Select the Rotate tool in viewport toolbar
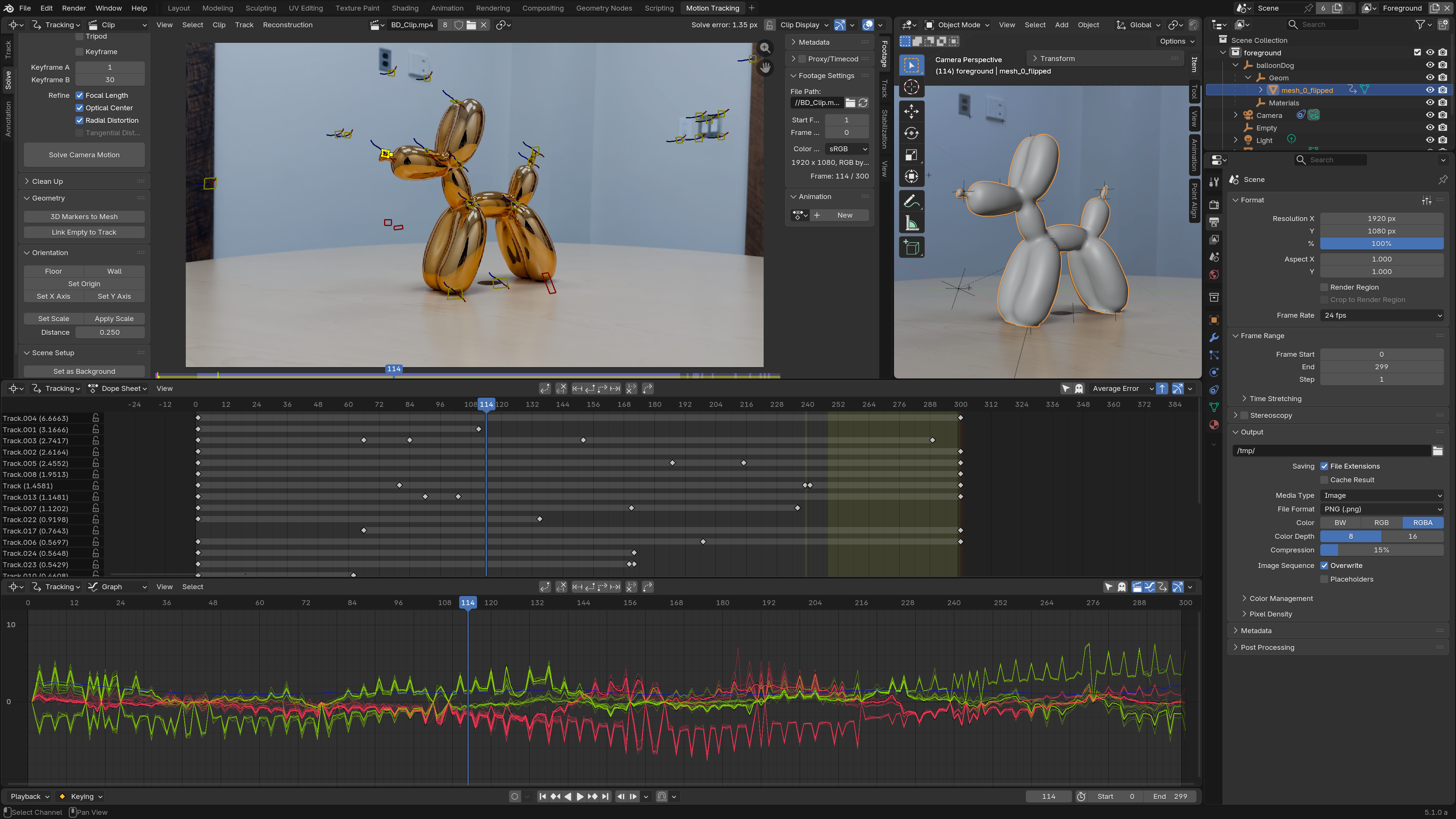This screenshot has width=1456, height=819. click(911, 133)
